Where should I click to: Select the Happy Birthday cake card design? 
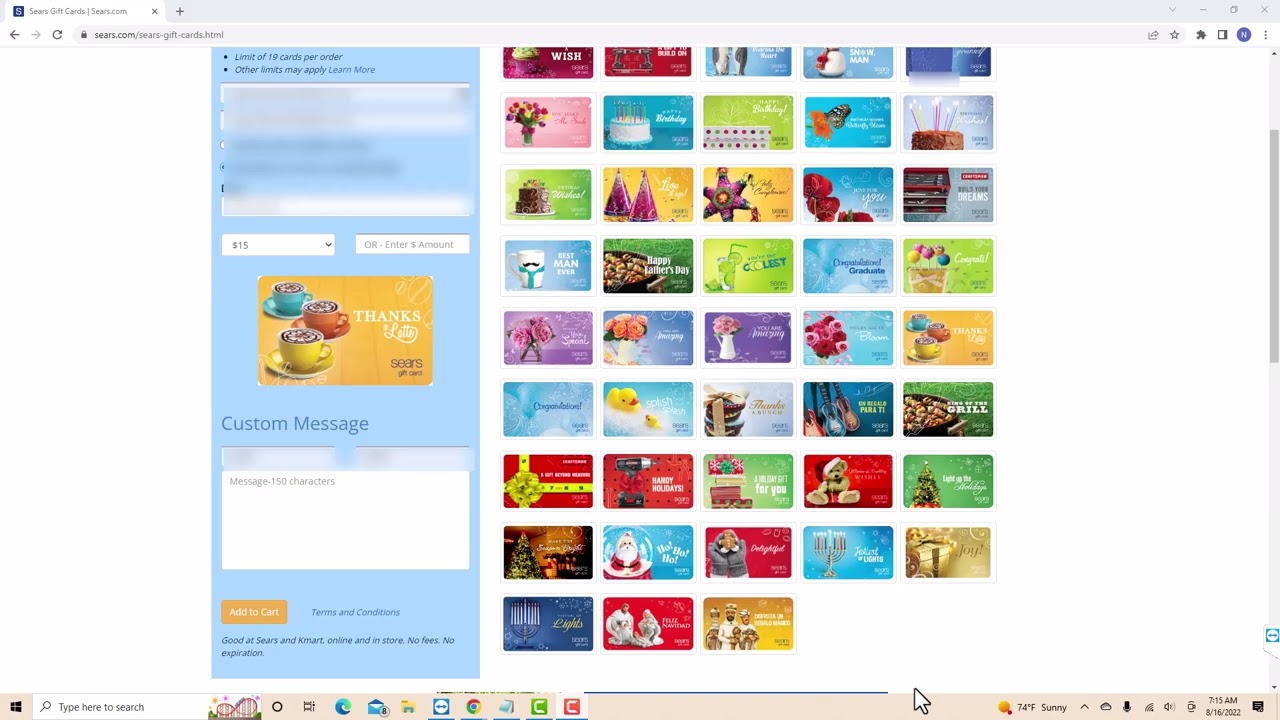tap(648, 122)
